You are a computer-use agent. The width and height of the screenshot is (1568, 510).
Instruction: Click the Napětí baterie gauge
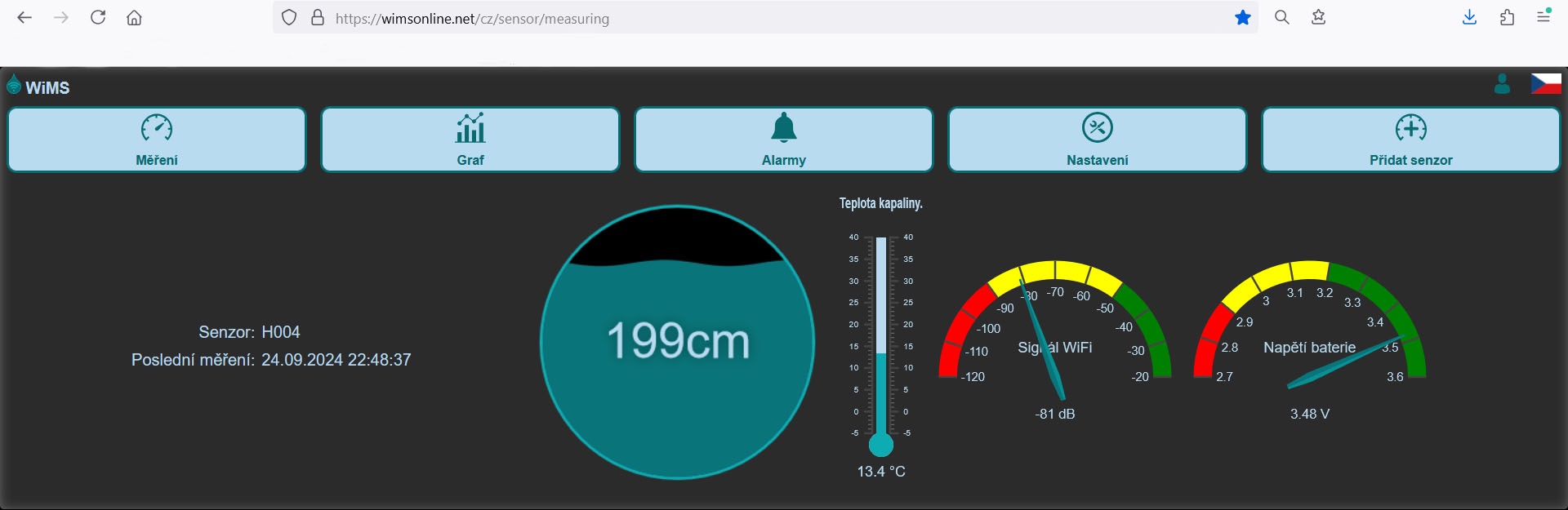click(1309, 335)
